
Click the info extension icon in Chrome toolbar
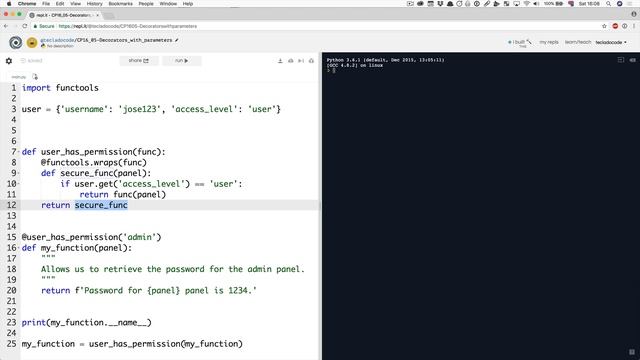point(624,26)
